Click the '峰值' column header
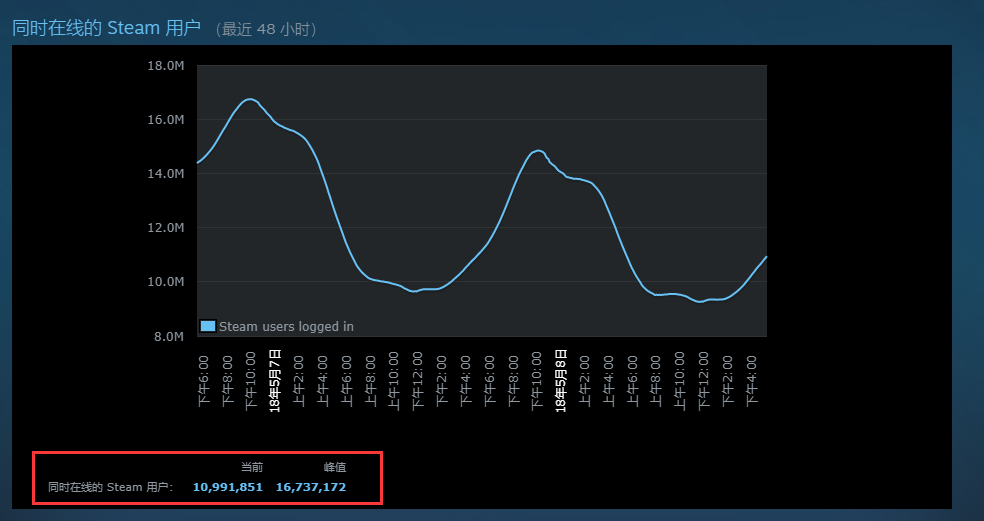This screenshot has height=521, width=984. pos(335,468)
